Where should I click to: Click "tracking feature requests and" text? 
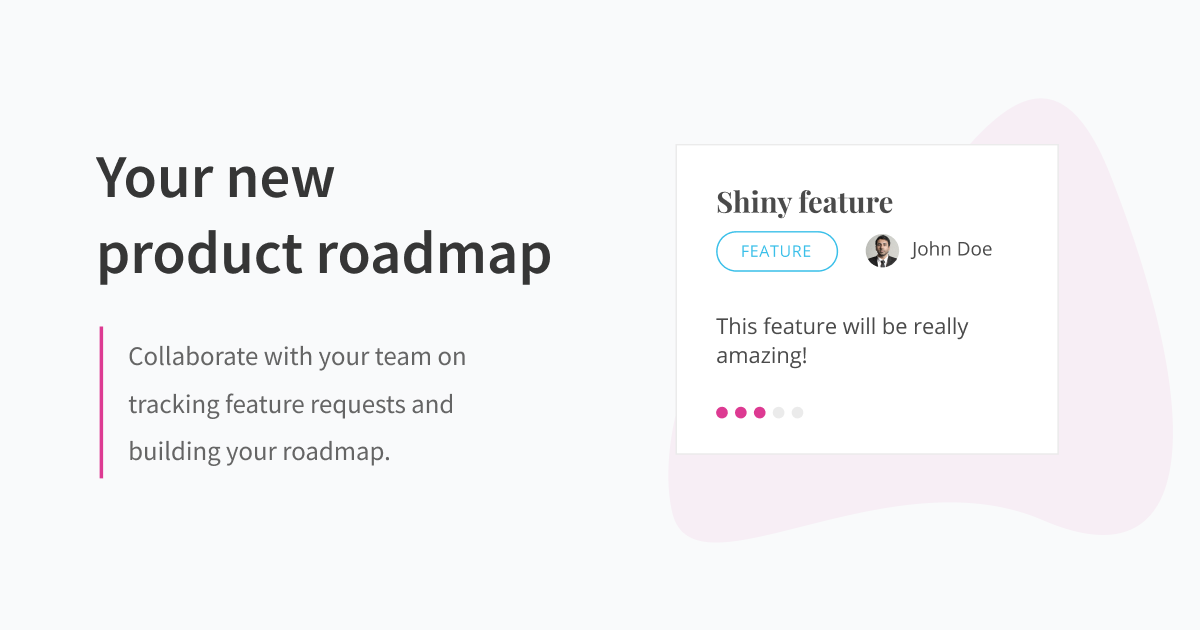pos(291,405)
